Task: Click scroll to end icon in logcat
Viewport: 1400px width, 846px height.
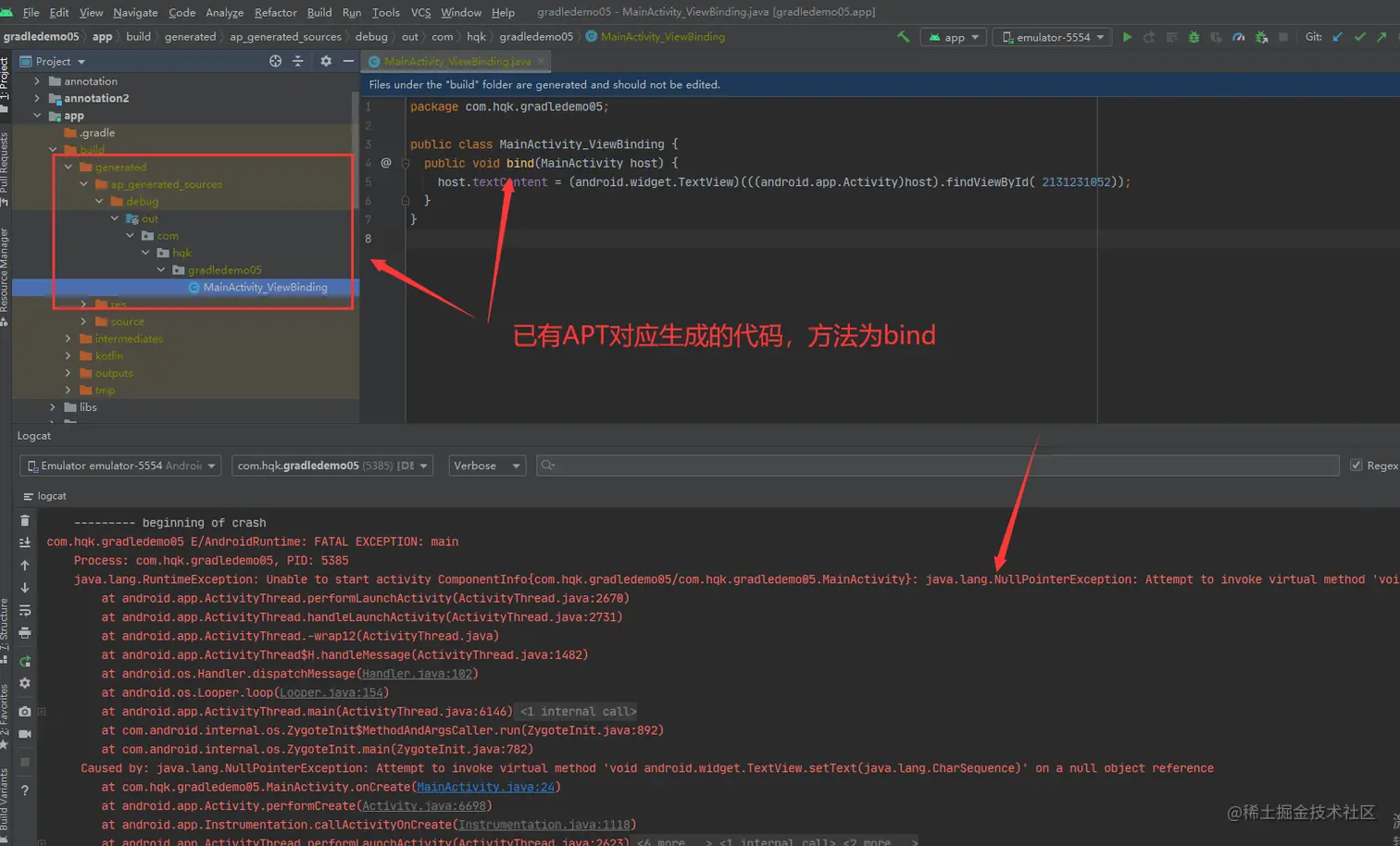Action: point(25,542)
